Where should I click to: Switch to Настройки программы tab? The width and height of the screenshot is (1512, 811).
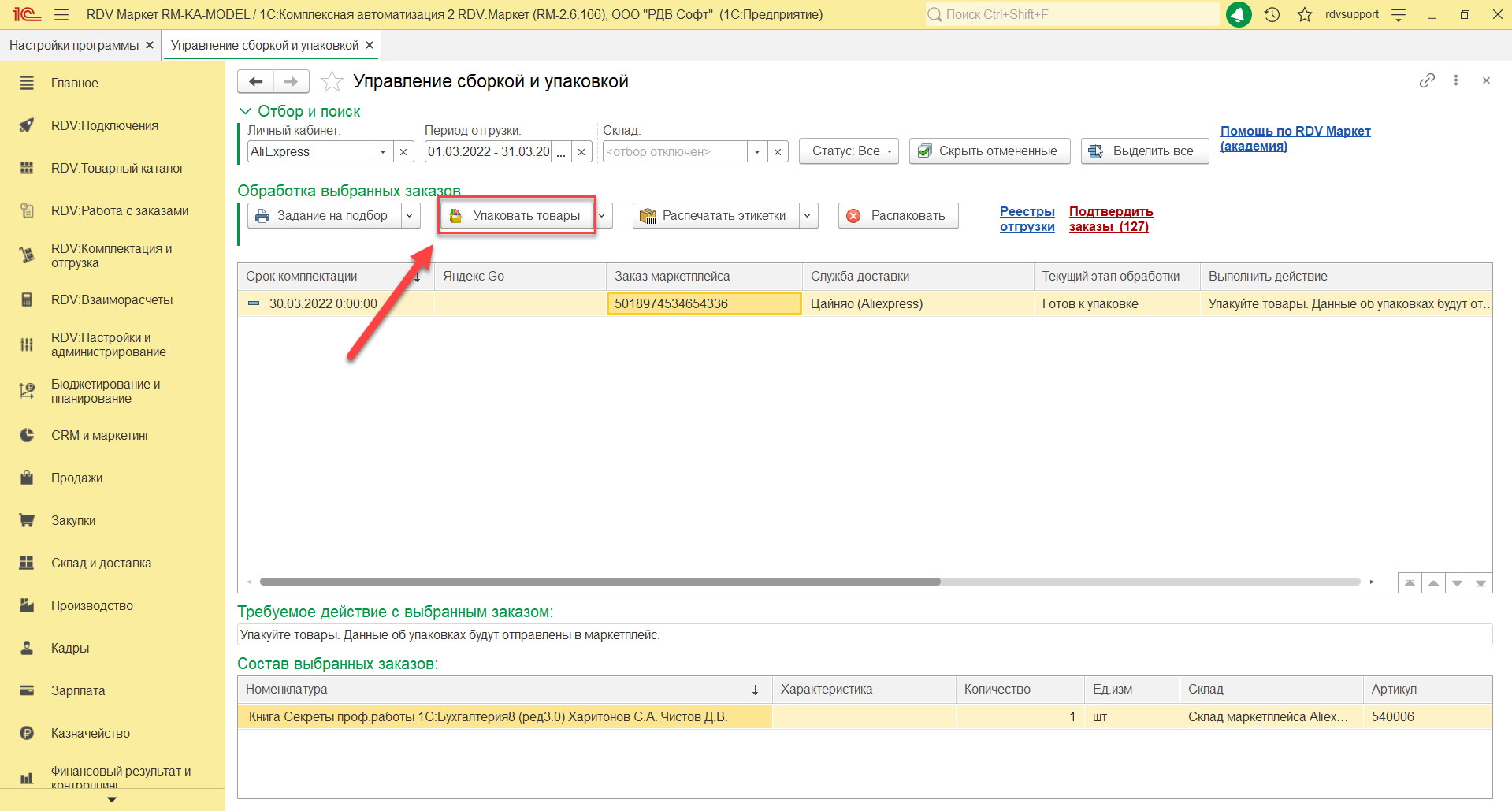pyautogui.click(x=74, y=46)
